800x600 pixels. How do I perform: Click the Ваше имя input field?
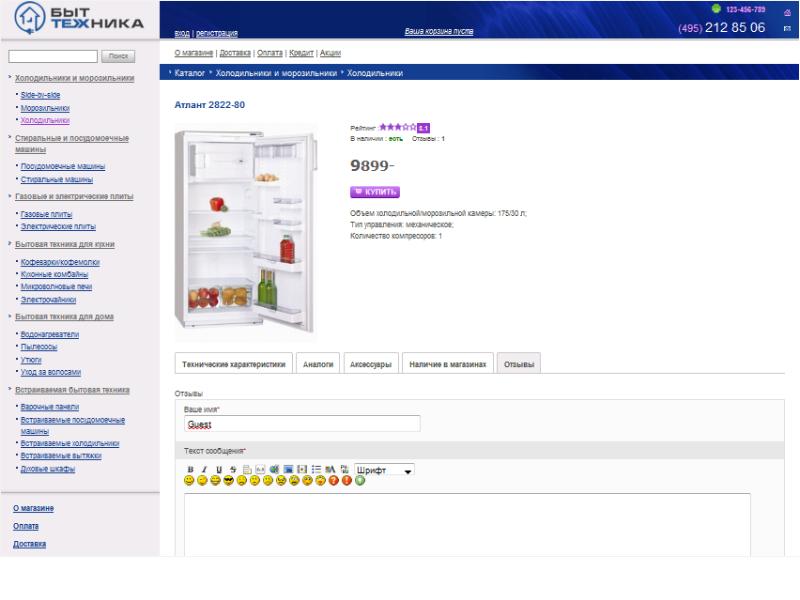pos(302,423)
